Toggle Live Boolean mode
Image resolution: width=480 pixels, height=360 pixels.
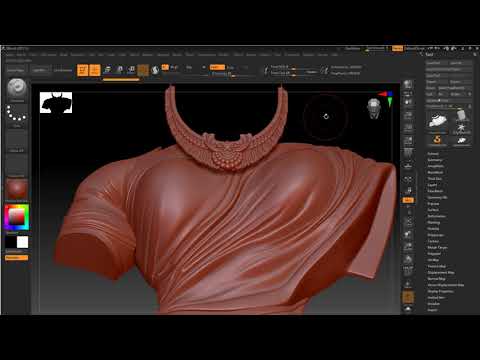tap(63, 70)
